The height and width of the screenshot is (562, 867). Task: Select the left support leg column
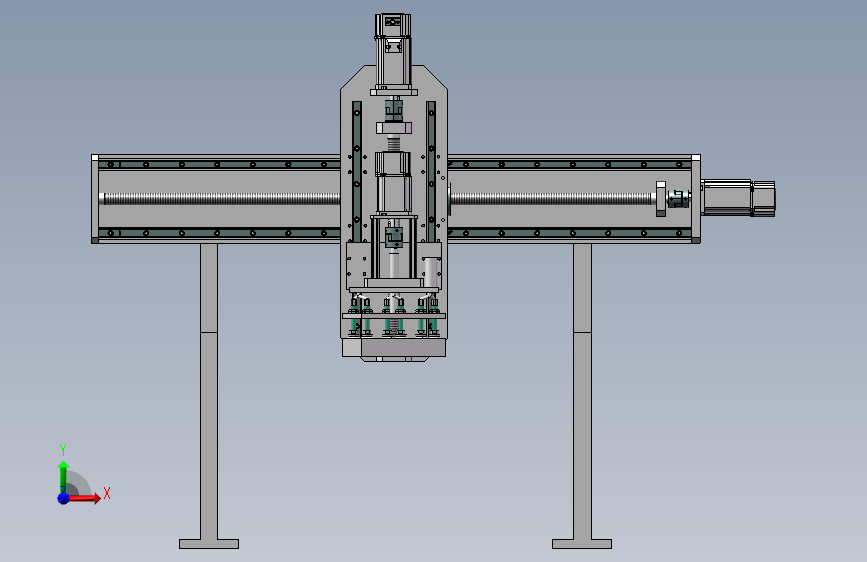point(209,391)
